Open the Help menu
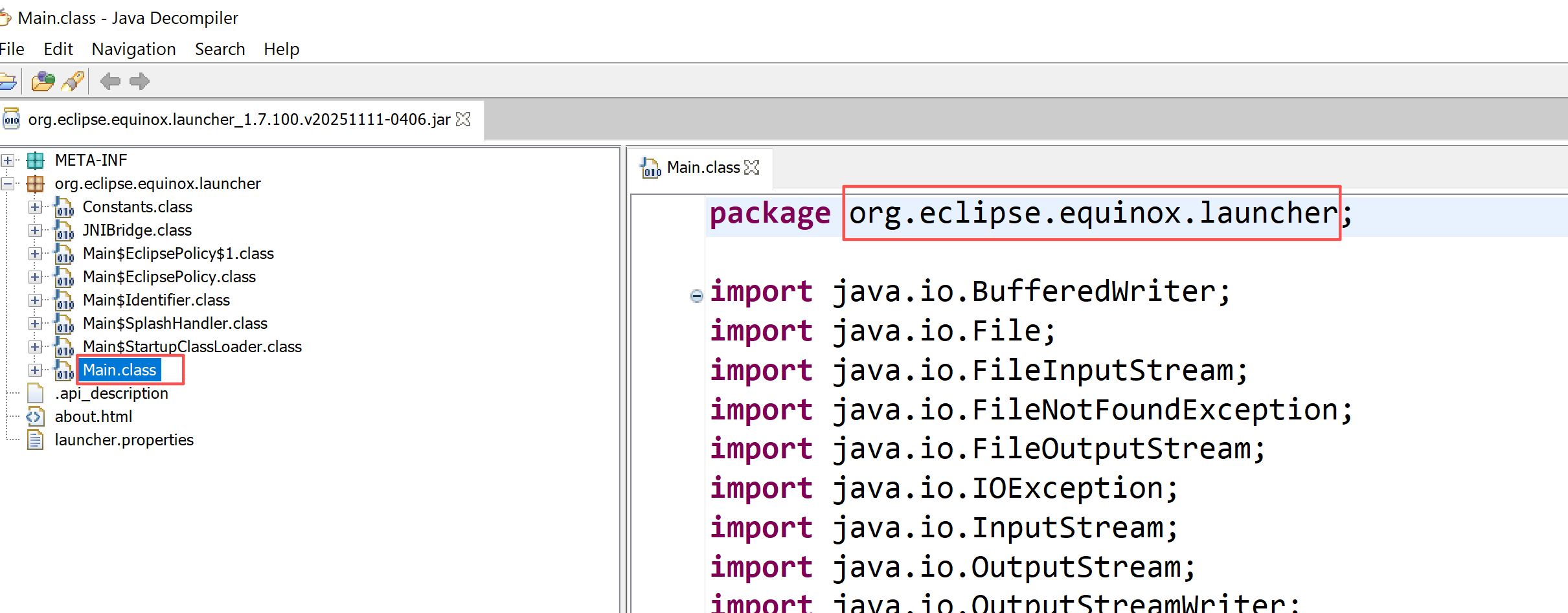Image resolution: width=1568 pixels, height=613 pixels. click(282, 49)
